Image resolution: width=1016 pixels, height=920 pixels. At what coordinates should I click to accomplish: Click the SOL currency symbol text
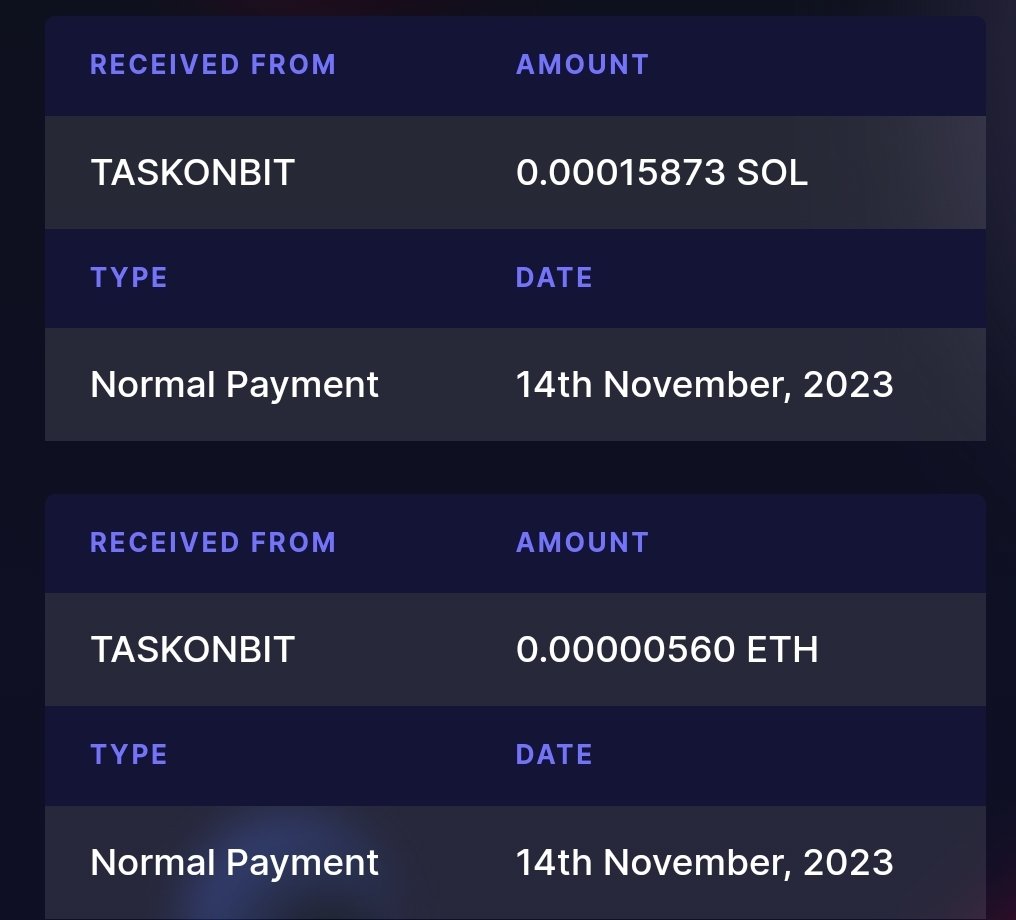coord(772,173)
